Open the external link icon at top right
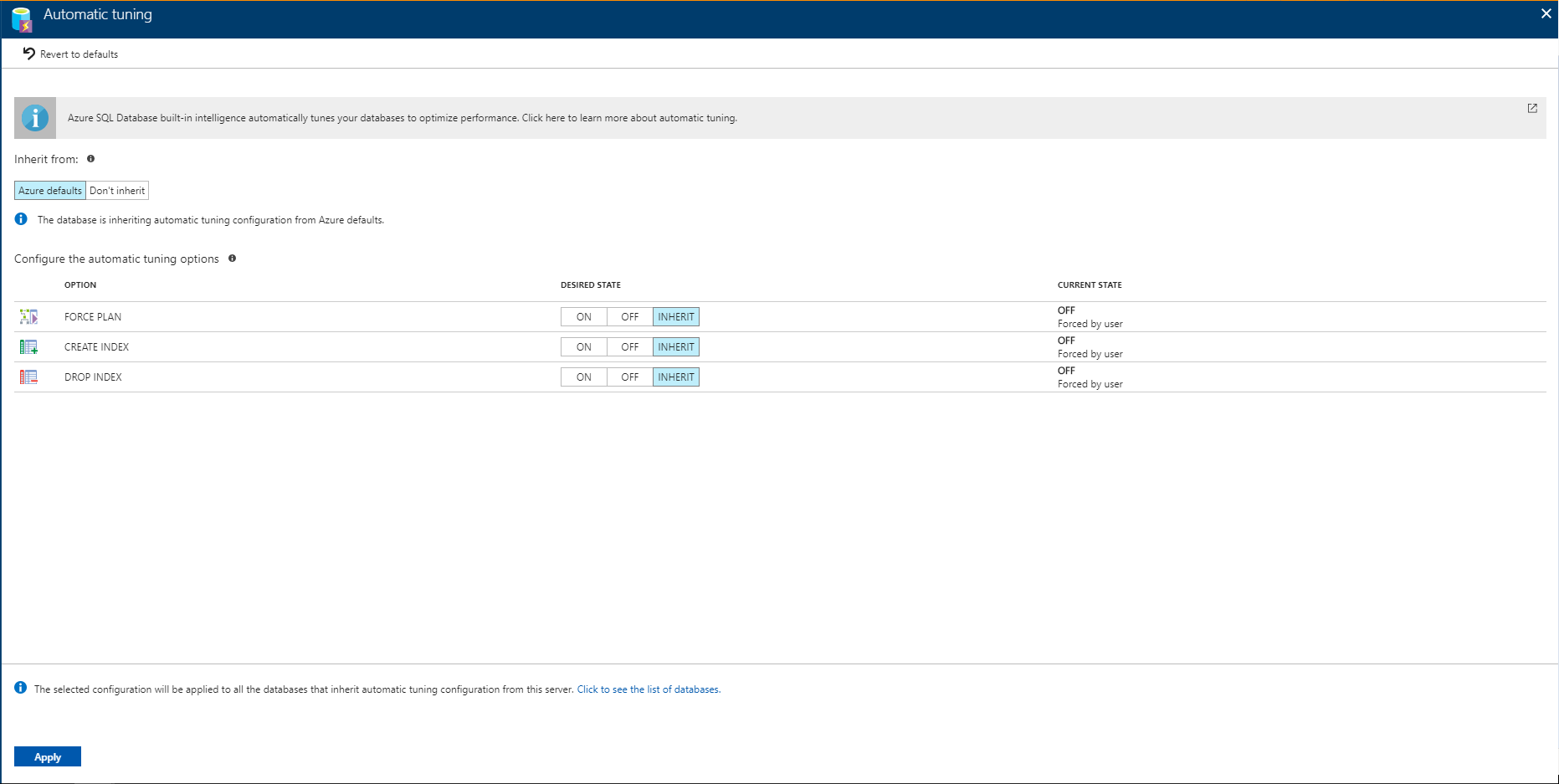The image size is (1559, 784). coord(1532,108)
